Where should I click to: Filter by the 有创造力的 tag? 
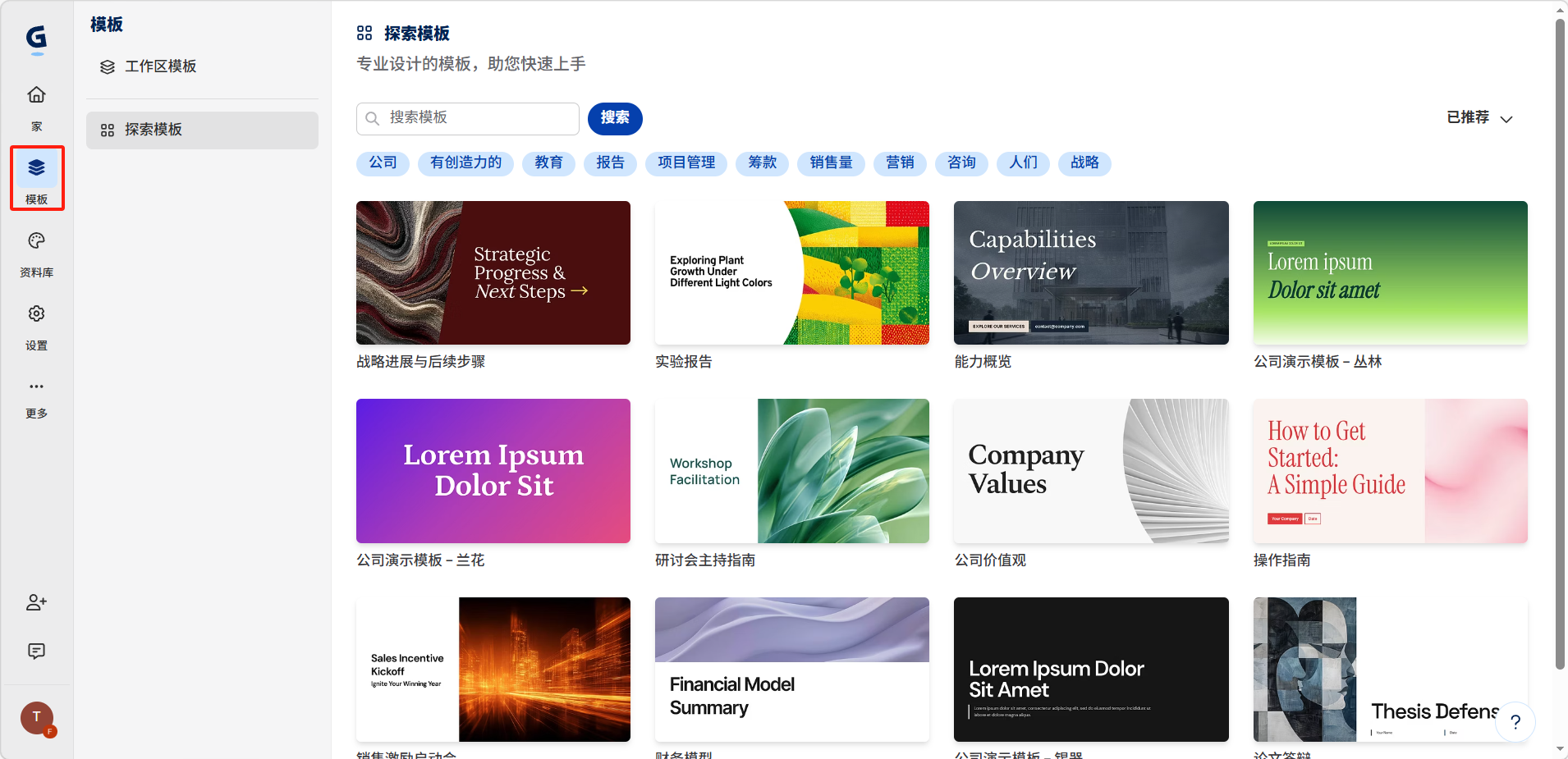tap(465, 163)
